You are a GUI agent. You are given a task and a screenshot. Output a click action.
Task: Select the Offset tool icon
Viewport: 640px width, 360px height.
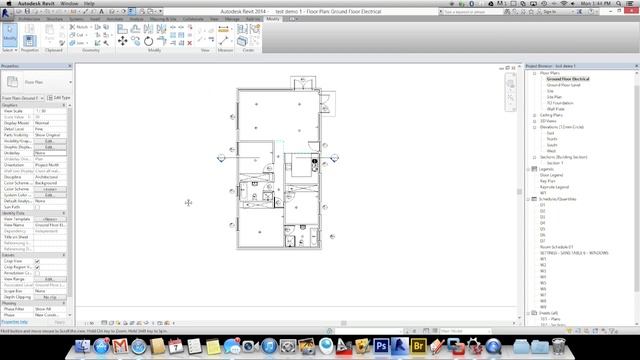click(x=135, y=29)
